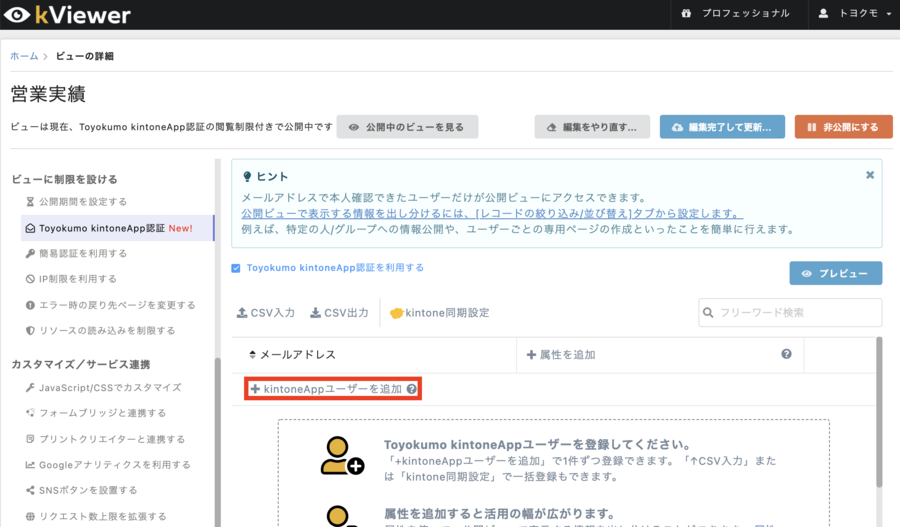Click the user profile silhouette icon
Viewport: 900px width, 527px height.
pos(823,13)
